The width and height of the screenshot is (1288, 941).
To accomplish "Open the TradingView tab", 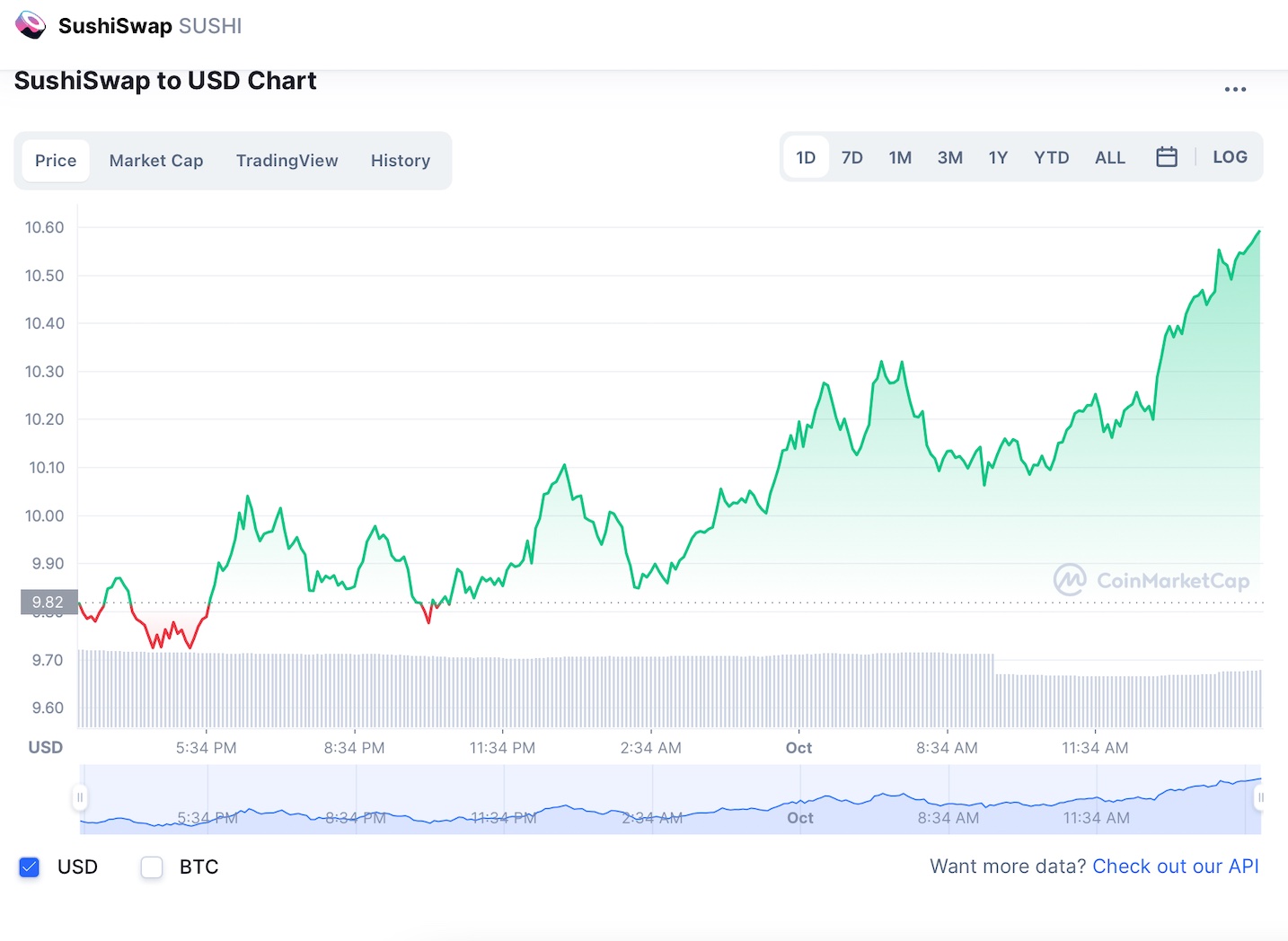I will click(x=287, y=161).
